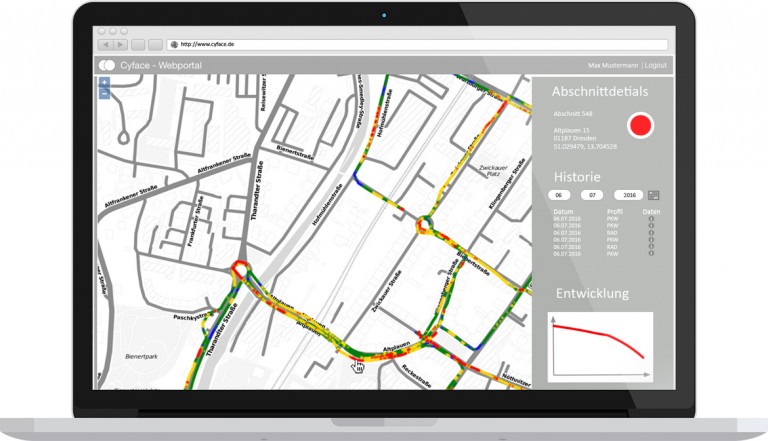Click the Cyface logo in header
Viewport: 768px width, 441px height.
[x=107, y=64]
